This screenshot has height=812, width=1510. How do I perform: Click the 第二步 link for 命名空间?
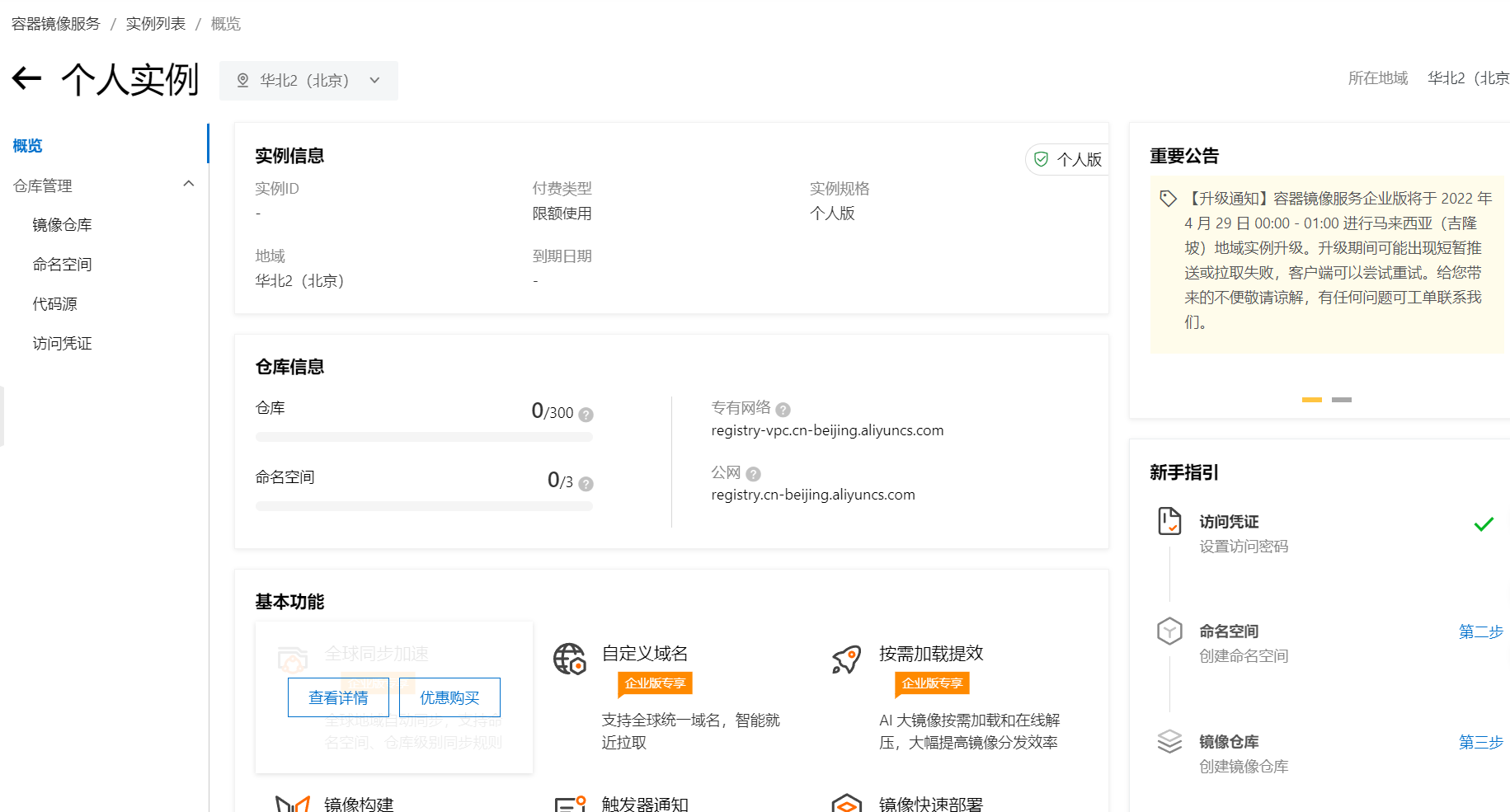click(1481, 632)
